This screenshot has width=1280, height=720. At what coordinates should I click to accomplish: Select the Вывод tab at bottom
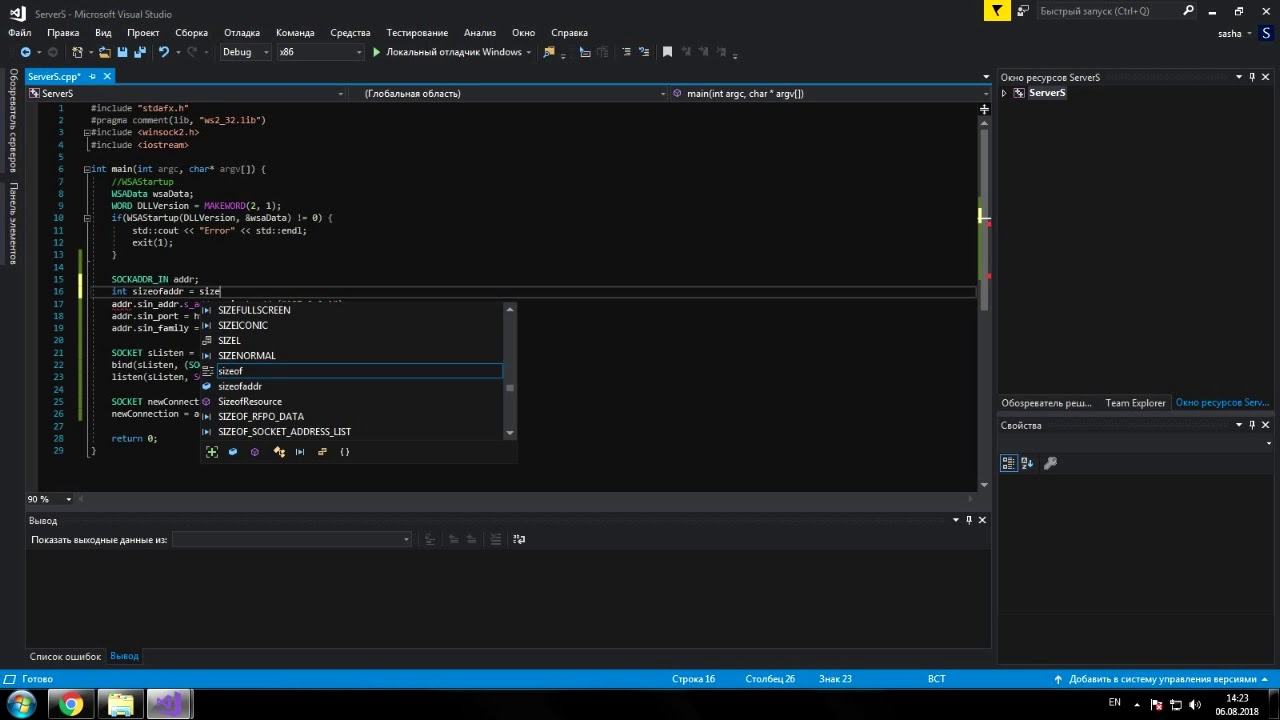click(125, 656)
